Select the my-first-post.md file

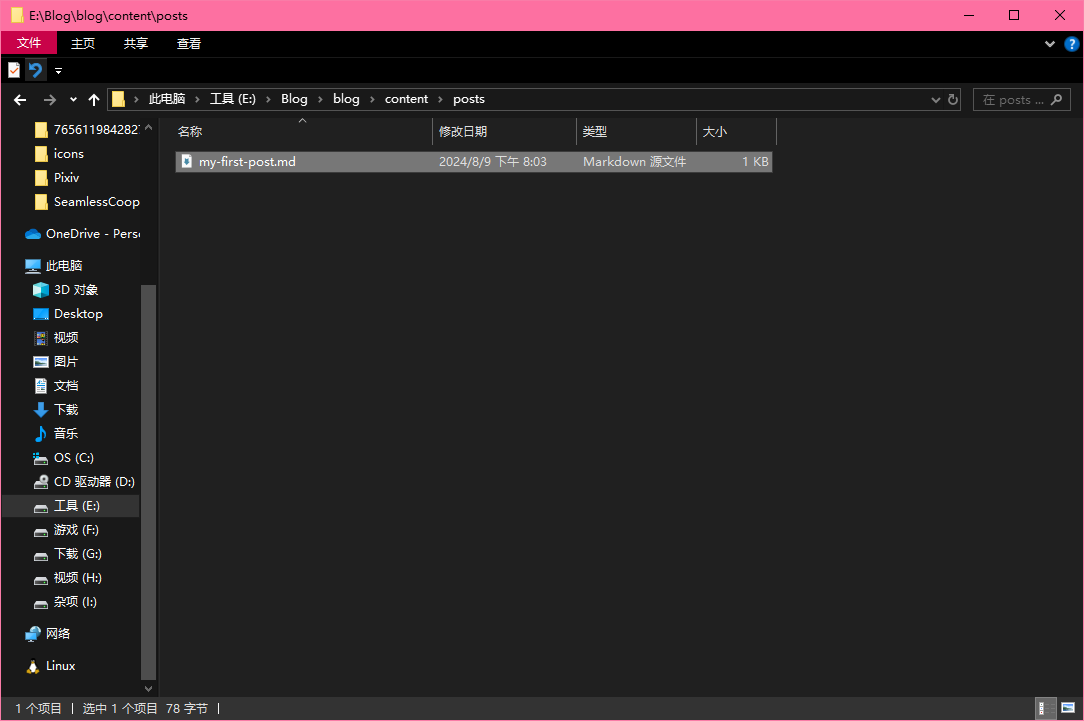click(247, 162)
